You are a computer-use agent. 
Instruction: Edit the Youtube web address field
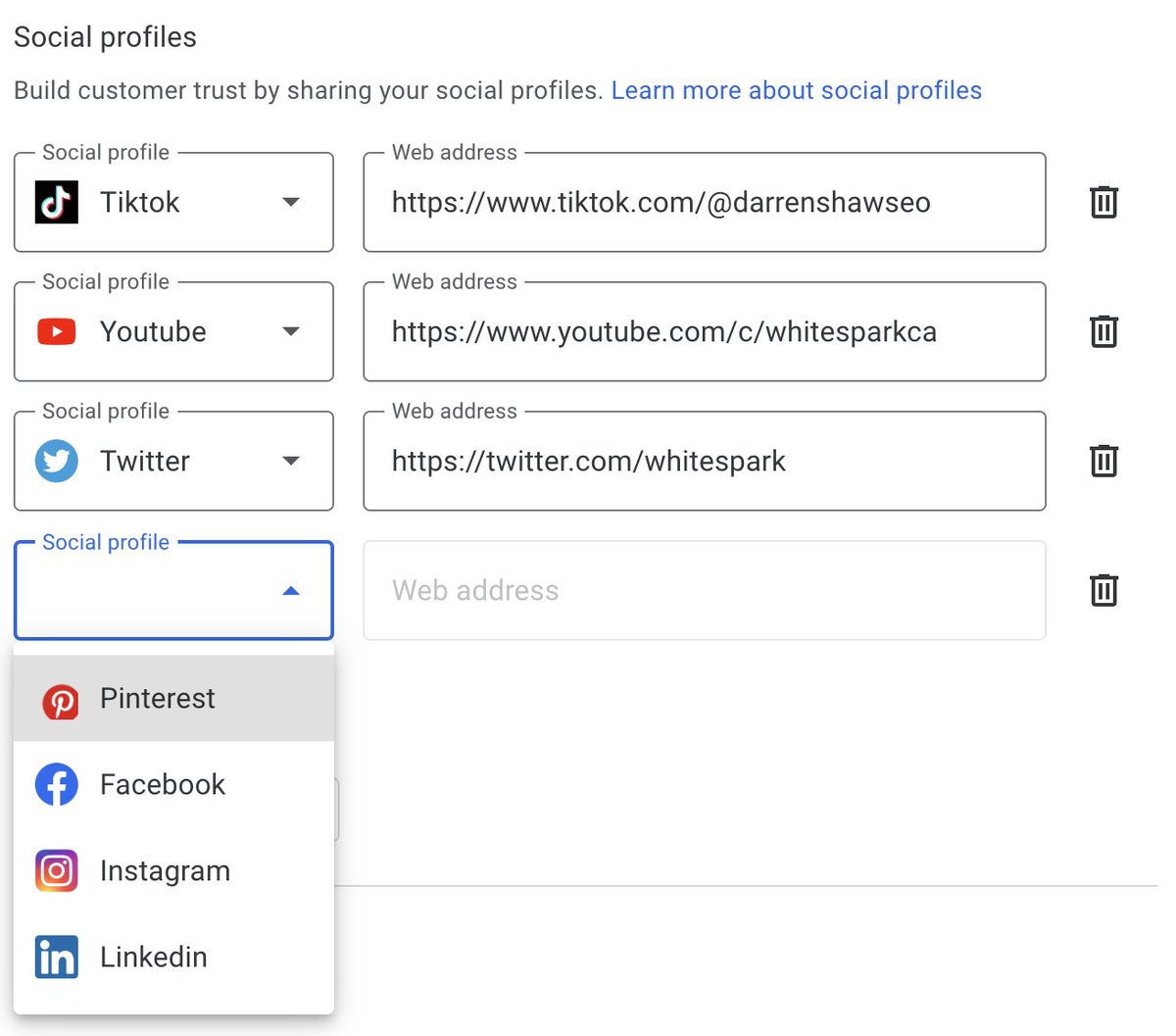pos(705,331)
